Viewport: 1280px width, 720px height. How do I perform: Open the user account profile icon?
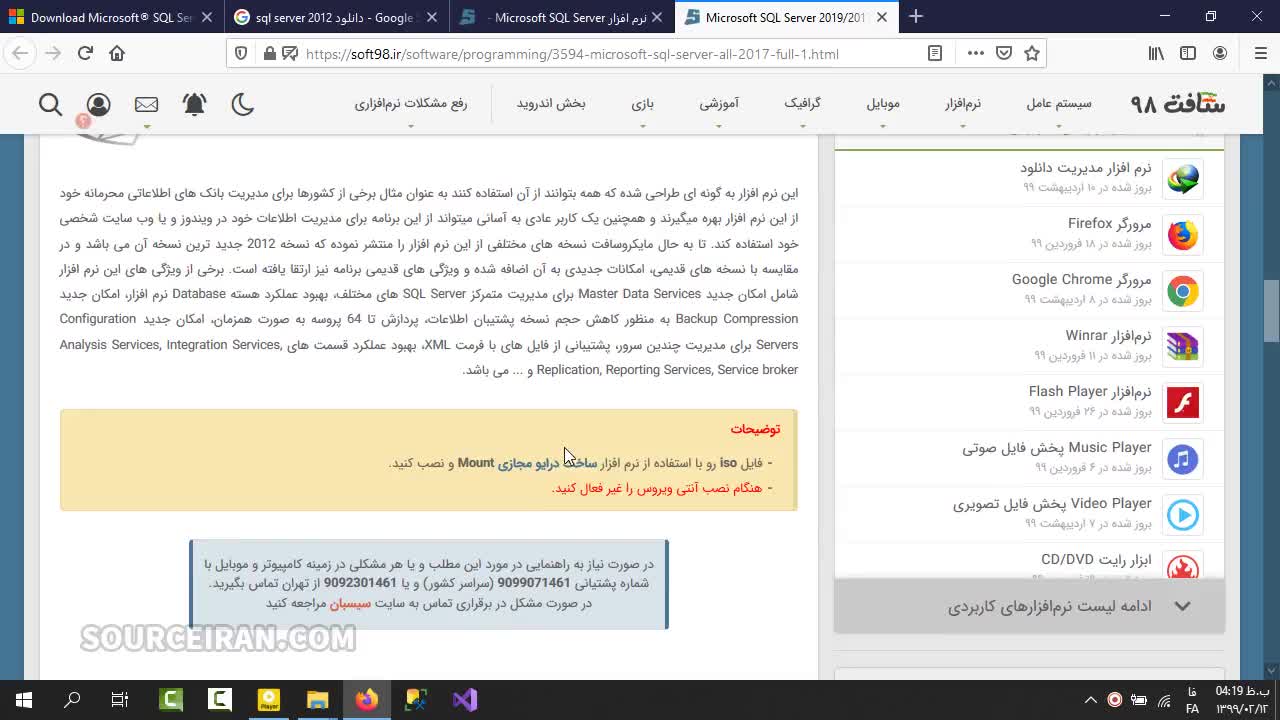tap(98, 104)
